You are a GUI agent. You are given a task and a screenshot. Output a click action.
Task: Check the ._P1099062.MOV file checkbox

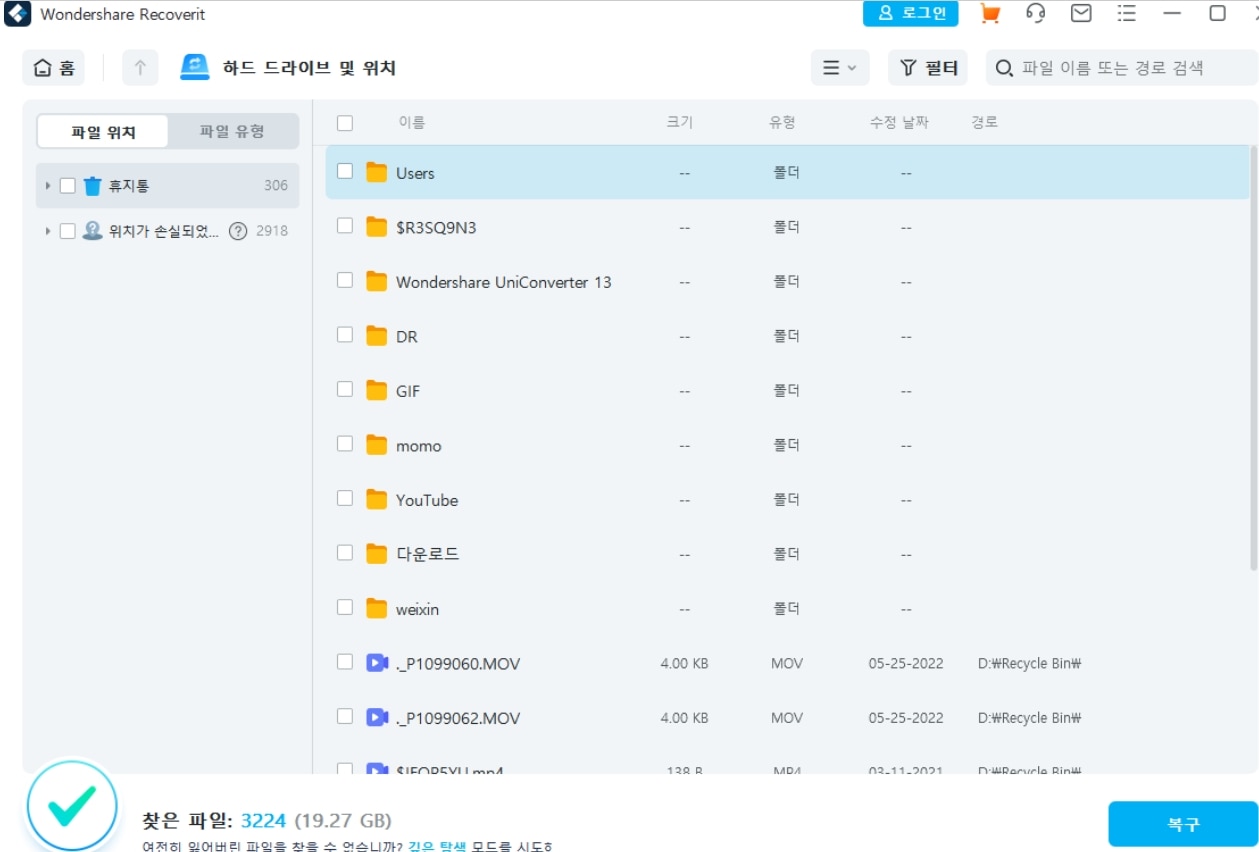[x=345, y=716]
